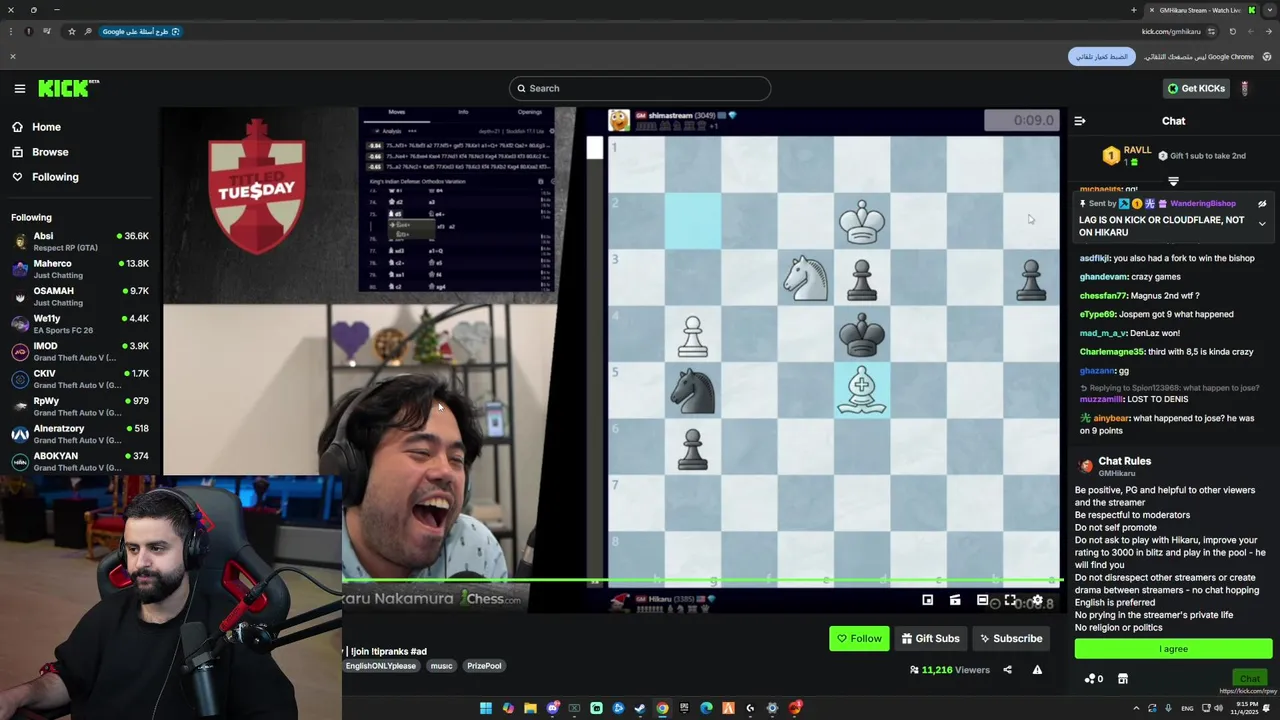
Task: Open the Following page in sidebar
Action: (x=44, y=177)
